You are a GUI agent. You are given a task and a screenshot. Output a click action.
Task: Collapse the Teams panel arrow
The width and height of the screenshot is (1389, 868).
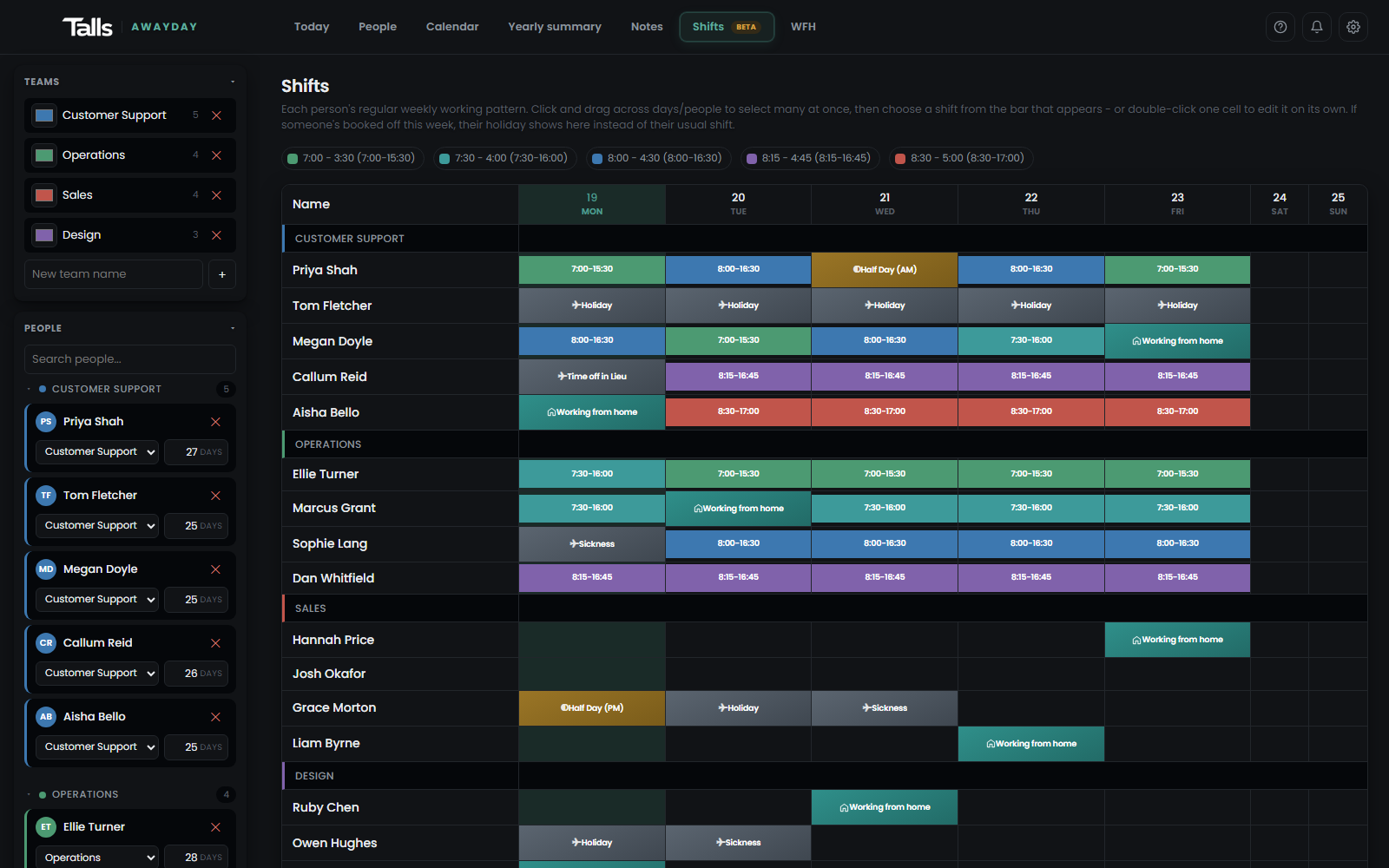233,82
